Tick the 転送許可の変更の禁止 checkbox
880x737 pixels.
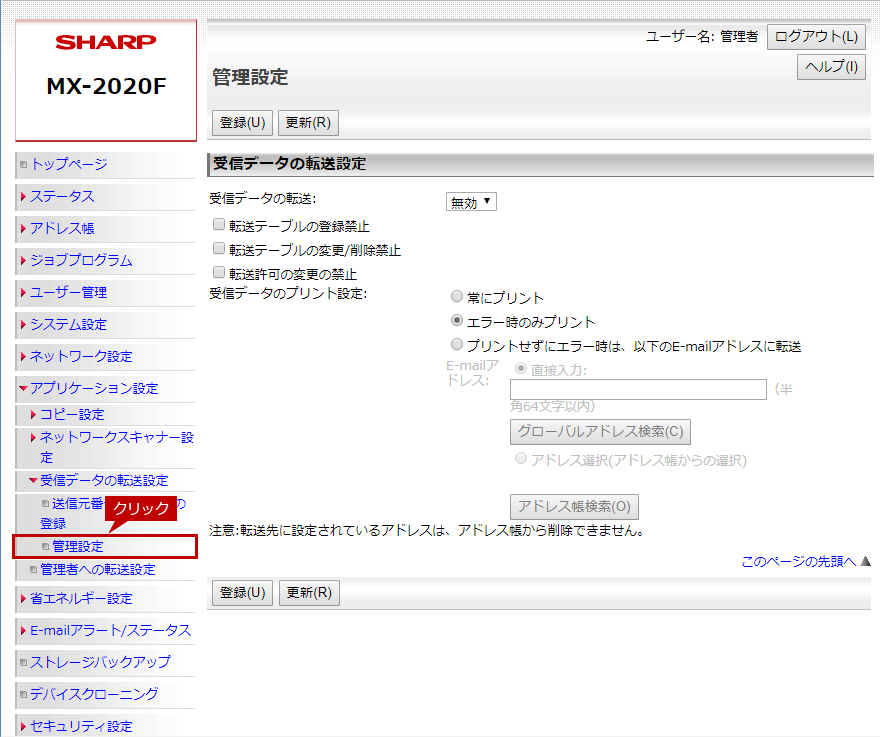[x=219, y=272]
